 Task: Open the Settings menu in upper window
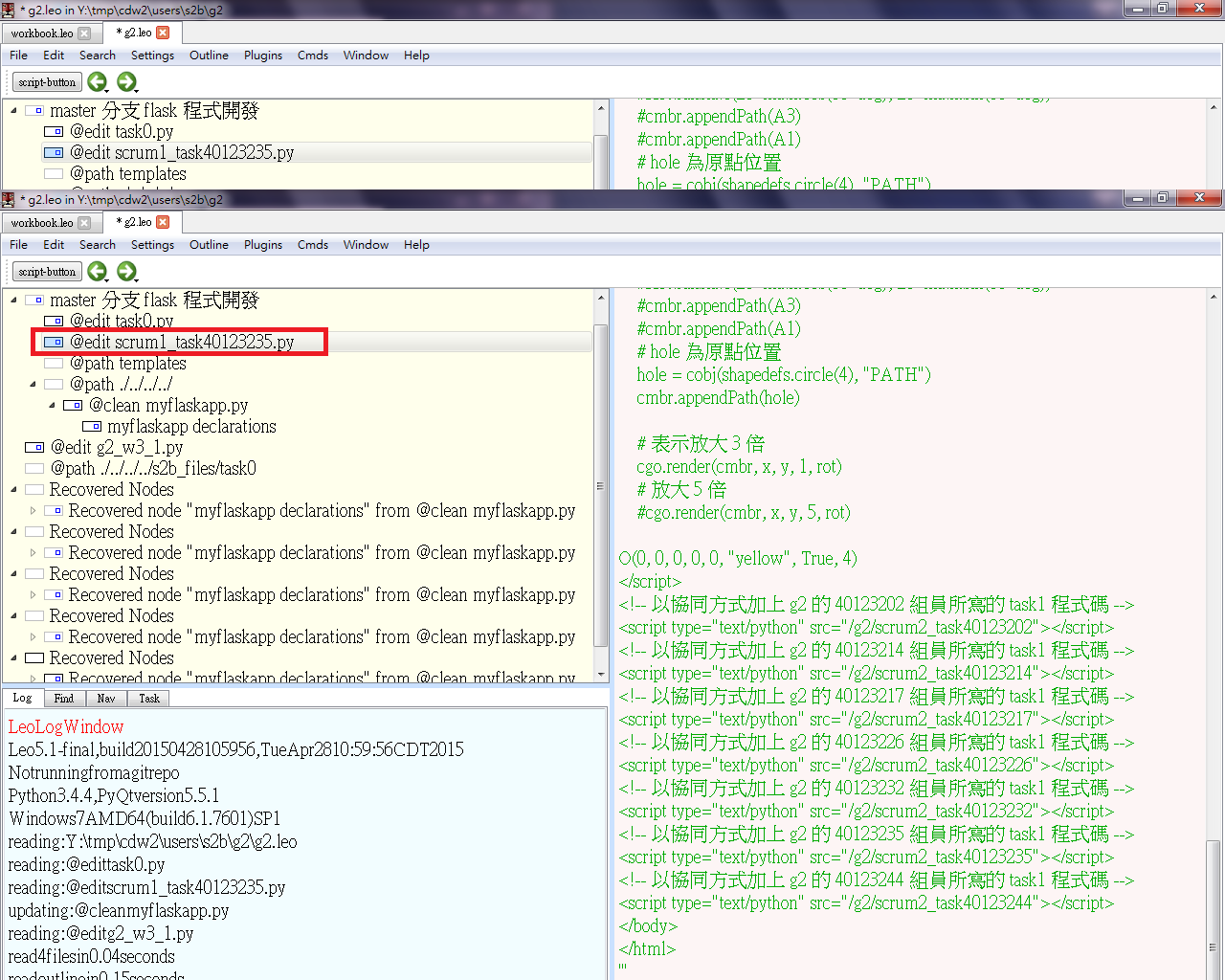click(x=152, y=56)
